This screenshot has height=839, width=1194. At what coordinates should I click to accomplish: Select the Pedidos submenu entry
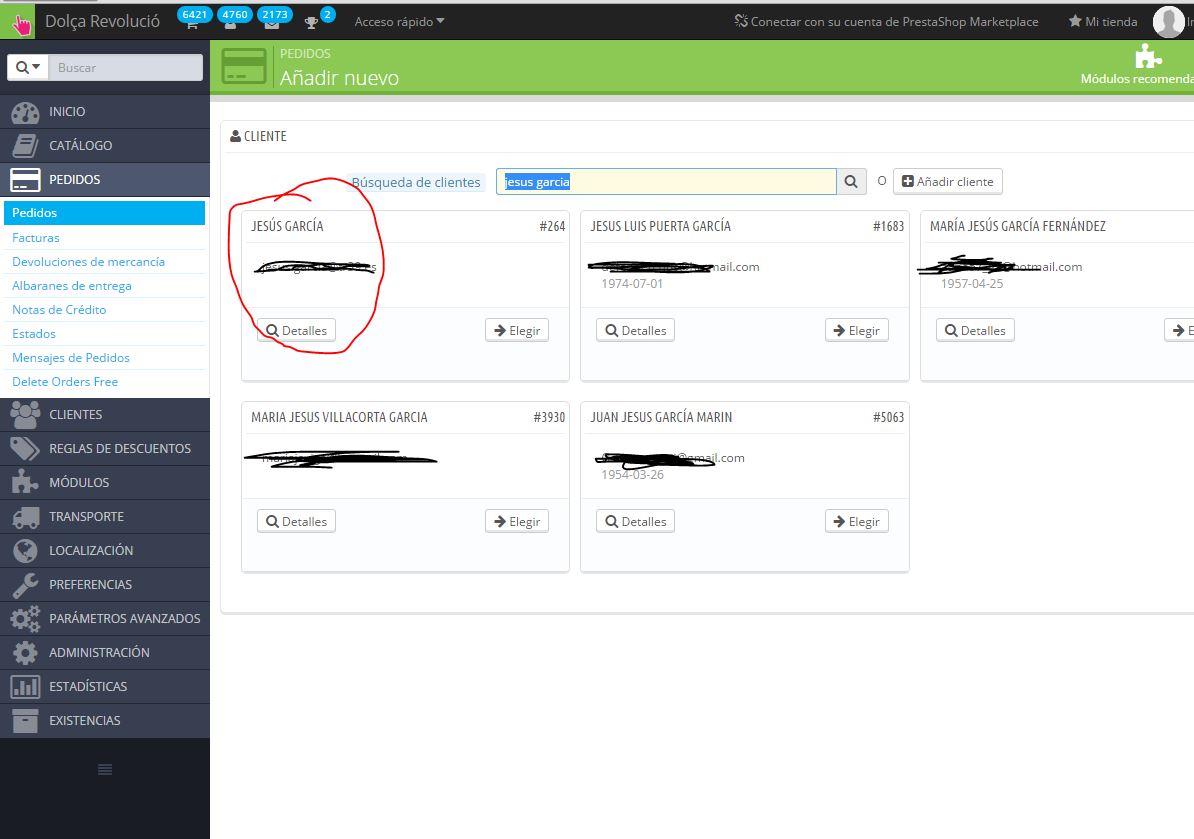tap(104, 212)
